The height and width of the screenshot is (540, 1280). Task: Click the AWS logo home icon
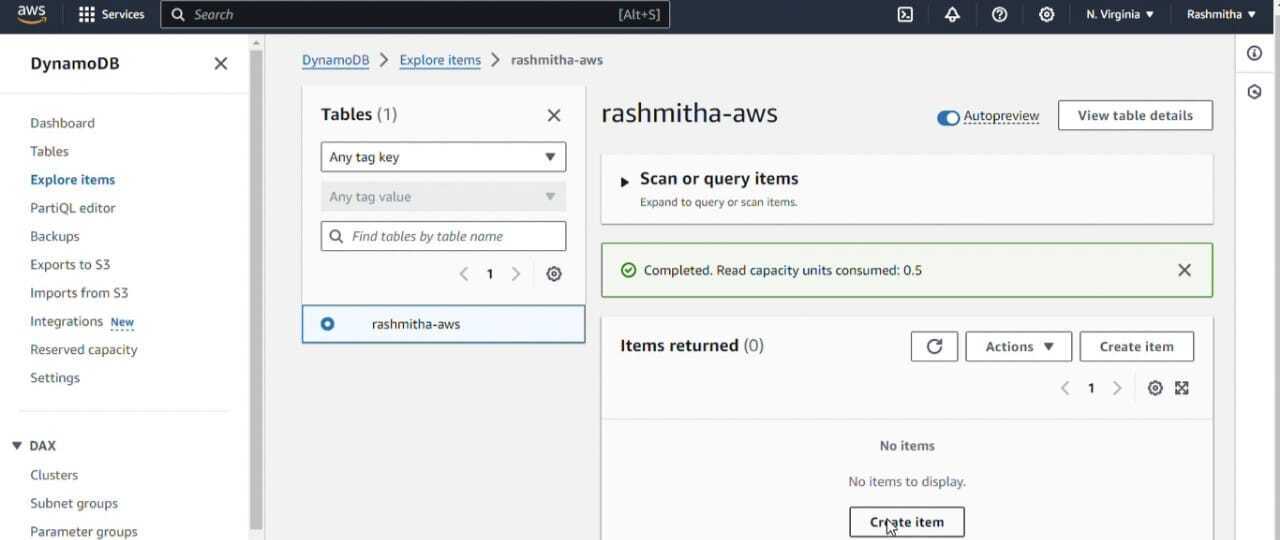point(31,14)
